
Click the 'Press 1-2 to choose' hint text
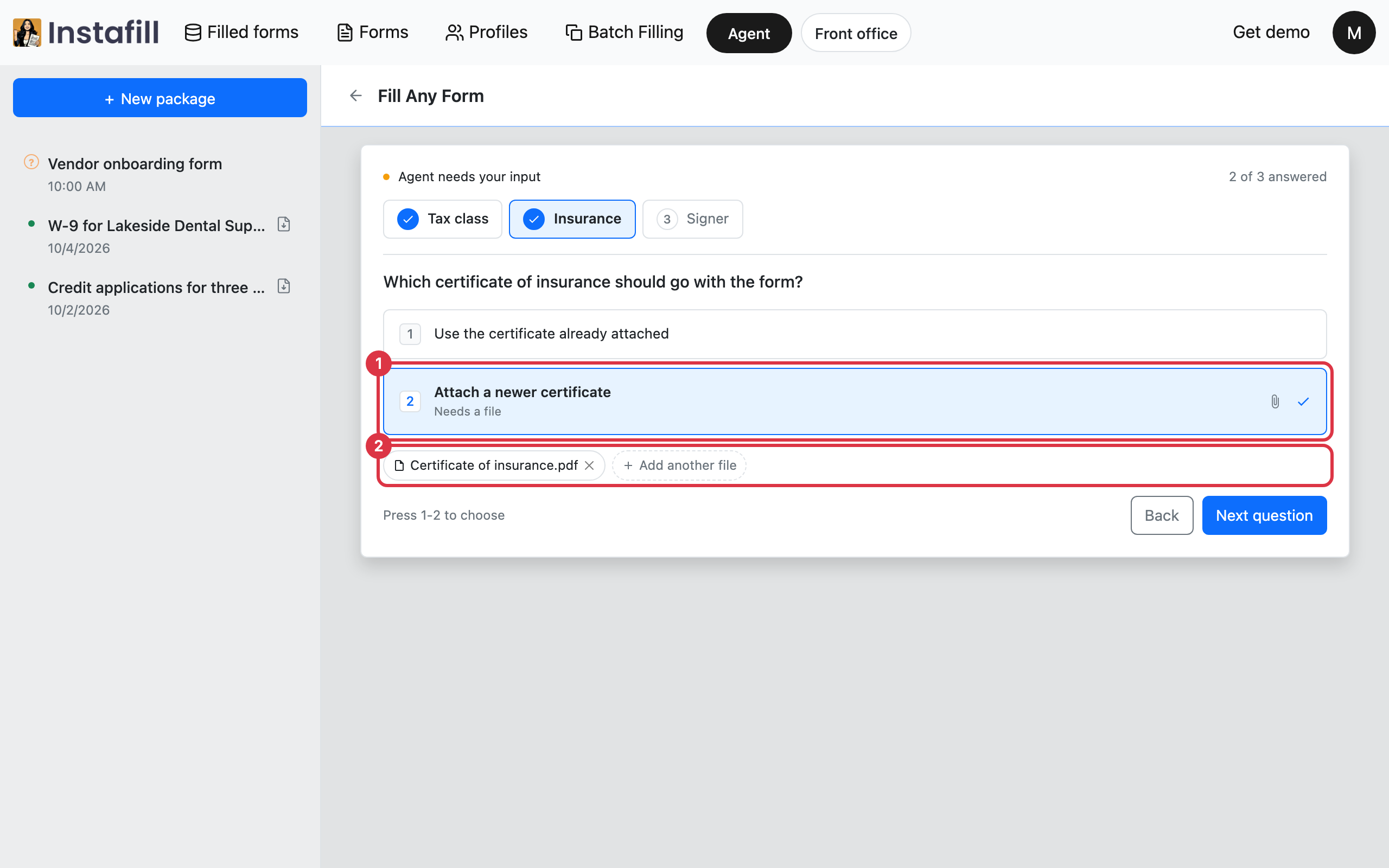(x=444, y=515)
